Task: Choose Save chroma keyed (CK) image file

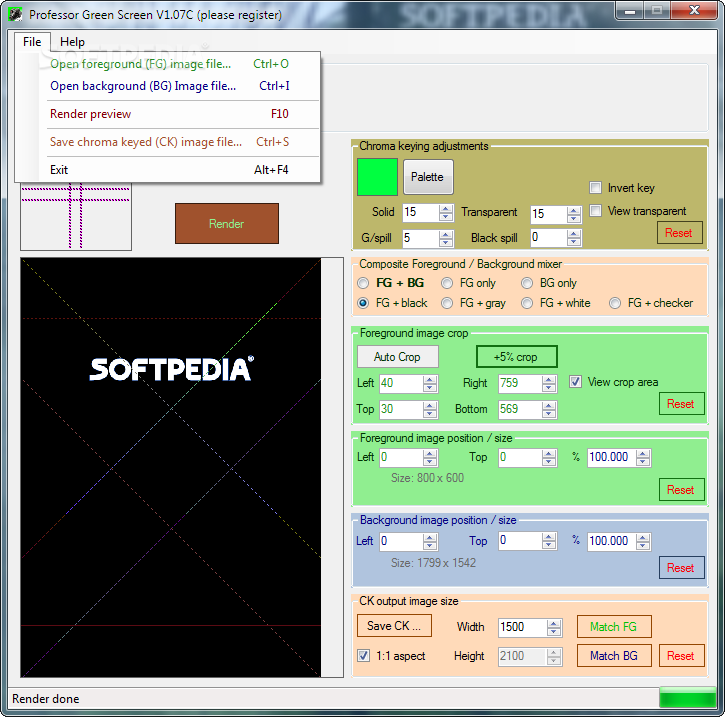Action: pos(169,142)
